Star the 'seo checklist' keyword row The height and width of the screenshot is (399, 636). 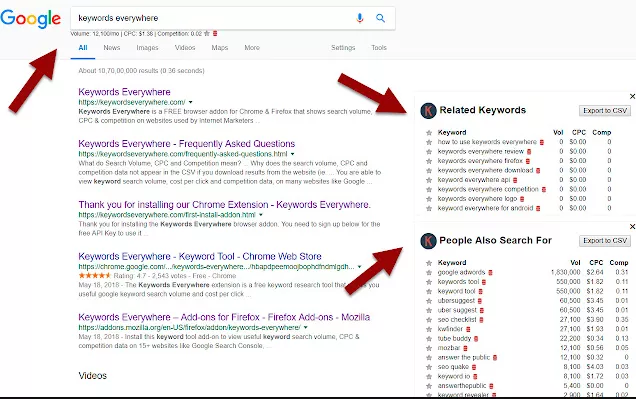tap(429, 320)
